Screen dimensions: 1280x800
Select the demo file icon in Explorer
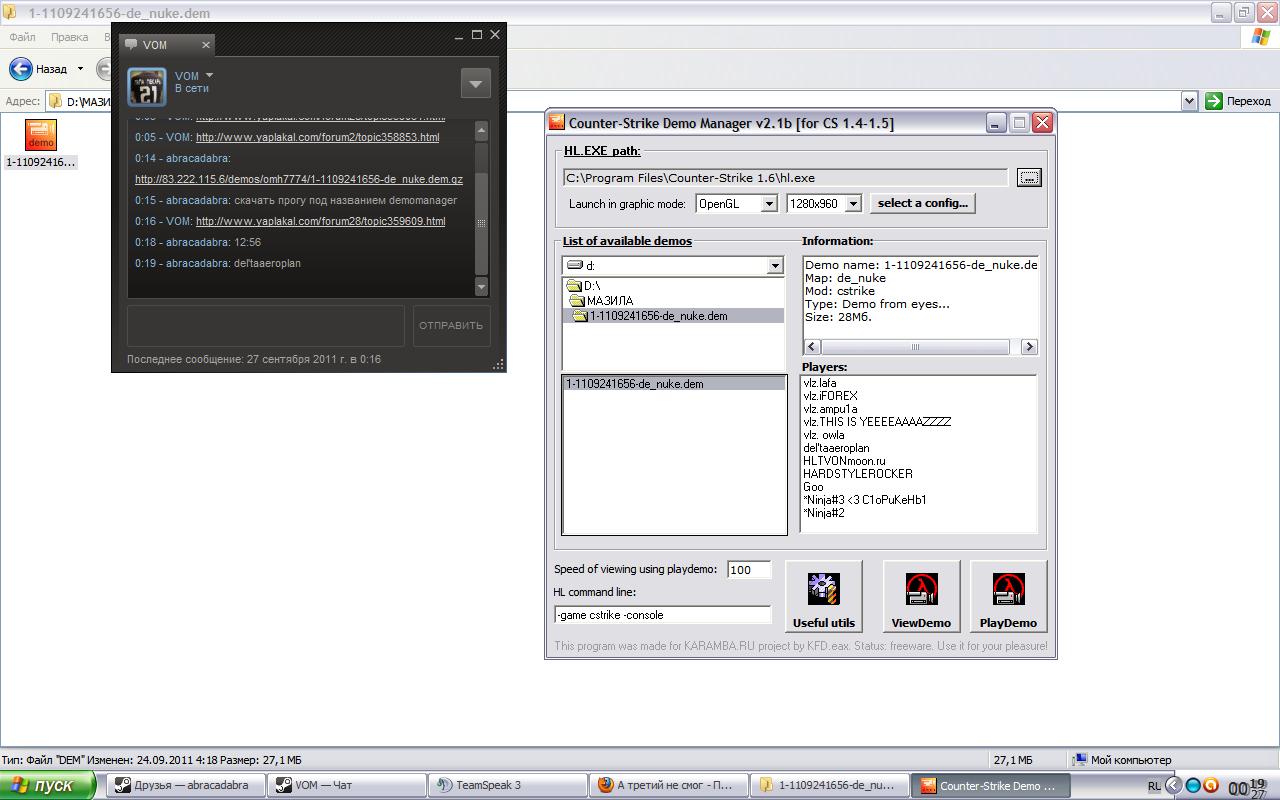coord(41,135)
